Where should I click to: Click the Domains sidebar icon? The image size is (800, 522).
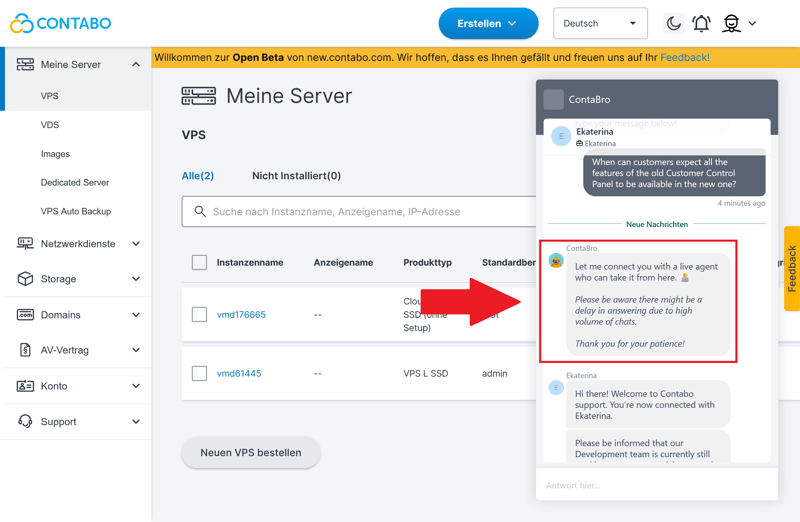point(25,315)
